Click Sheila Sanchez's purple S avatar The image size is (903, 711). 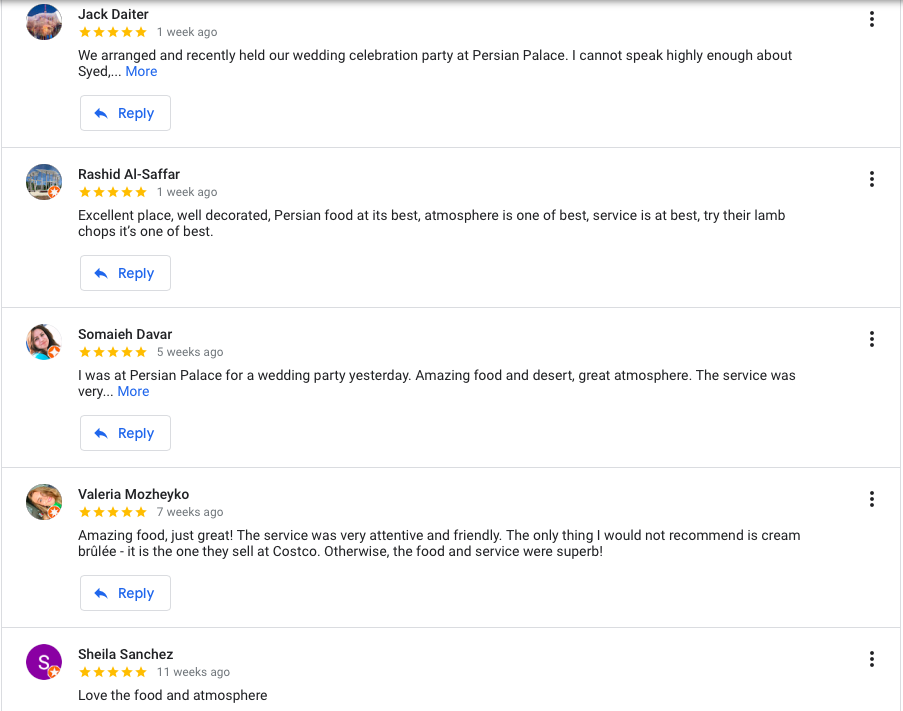tap(44, 662)
